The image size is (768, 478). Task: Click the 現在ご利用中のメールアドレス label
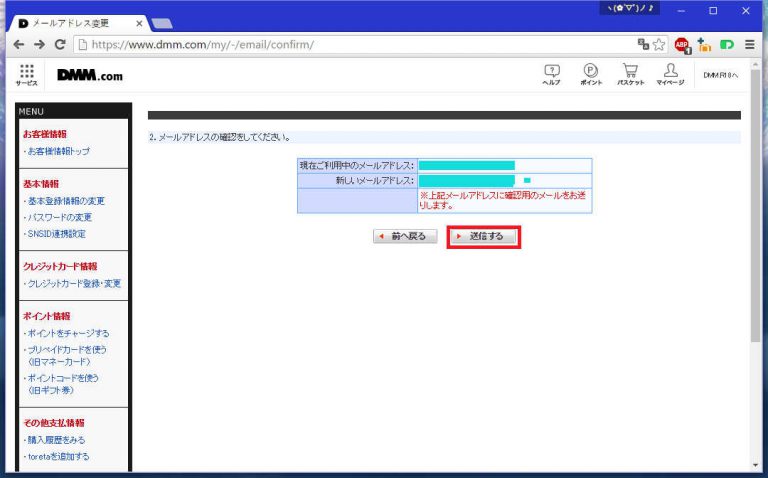[x=357, y=166]
